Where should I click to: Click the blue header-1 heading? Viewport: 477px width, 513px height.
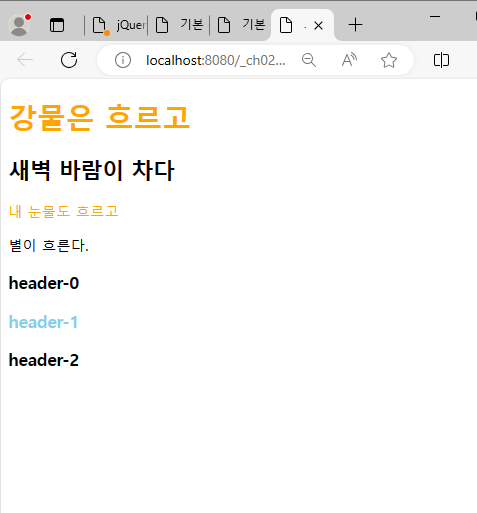pos(43,322)
